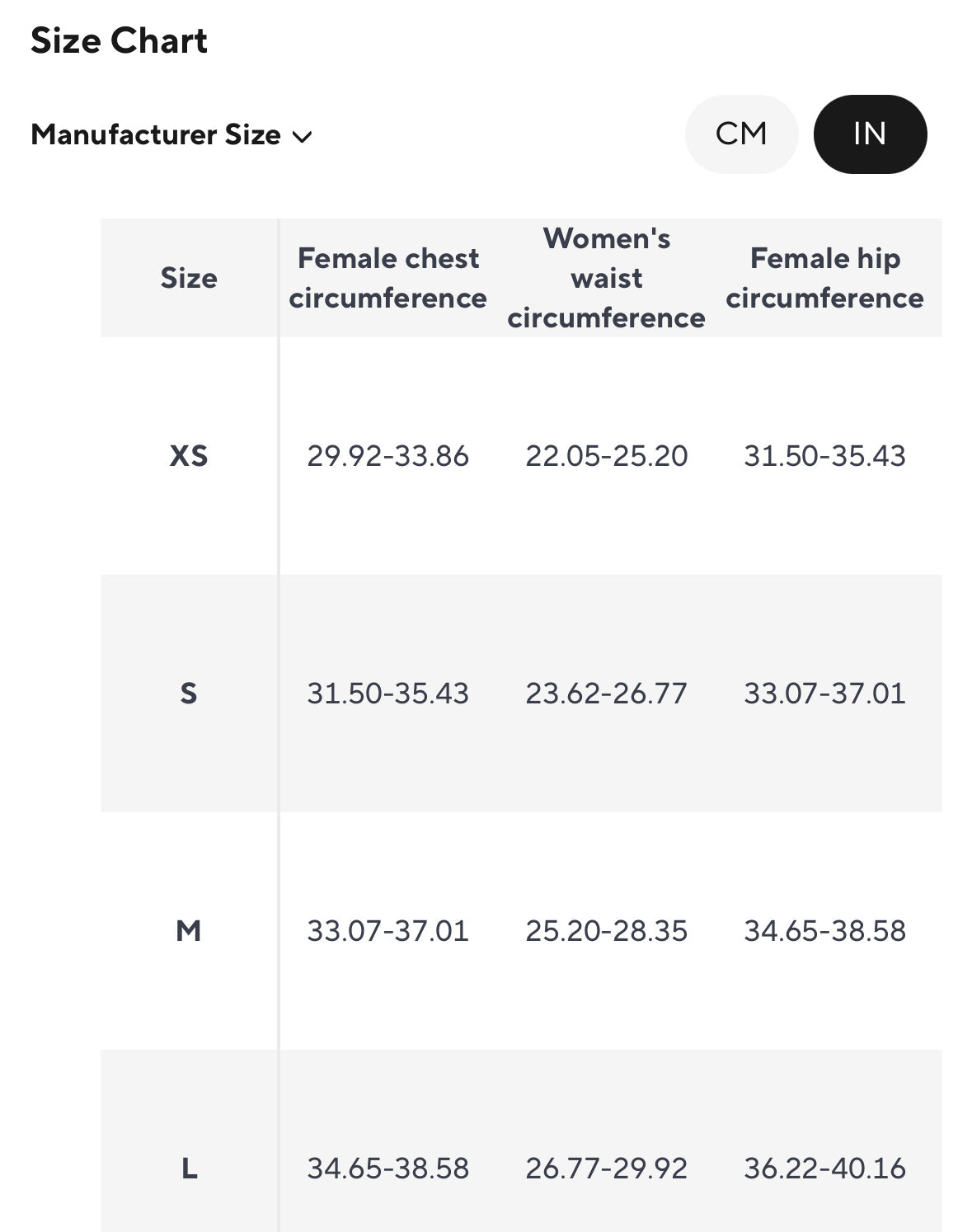Click M waist value 25.20-28.35

[x=606, y=931]
